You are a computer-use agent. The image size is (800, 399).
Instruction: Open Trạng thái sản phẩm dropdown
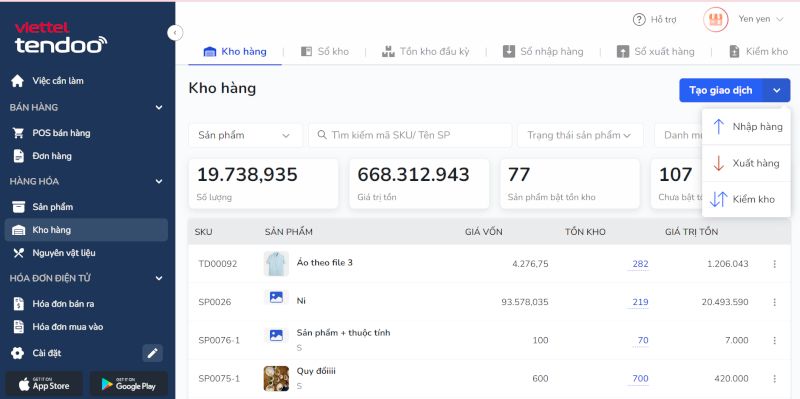click(580, 135)
